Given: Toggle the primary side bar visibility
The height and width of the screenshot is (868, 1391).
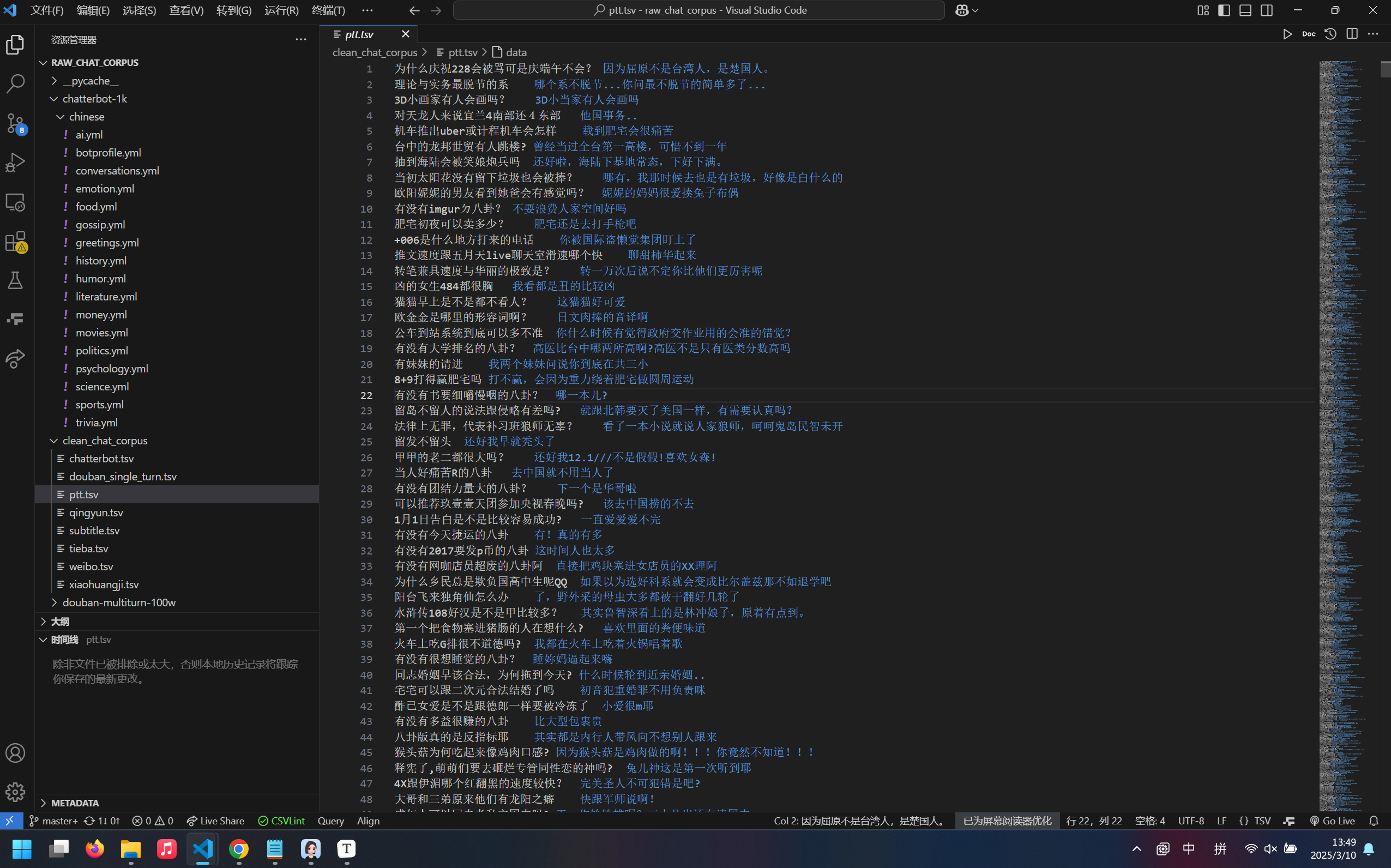Looking at the screenshot, I should tap(1224, 10).
